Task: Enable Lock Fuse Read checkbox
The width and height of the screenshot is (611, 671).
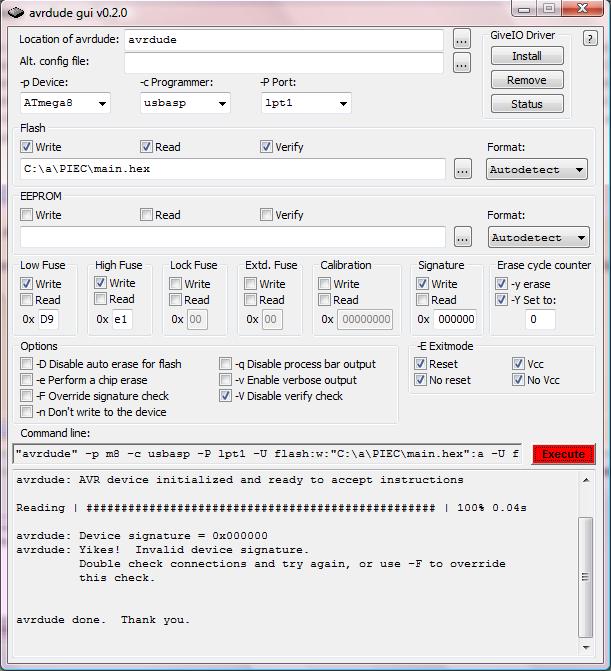Action: pyautogui.click(x=175, y=300)
